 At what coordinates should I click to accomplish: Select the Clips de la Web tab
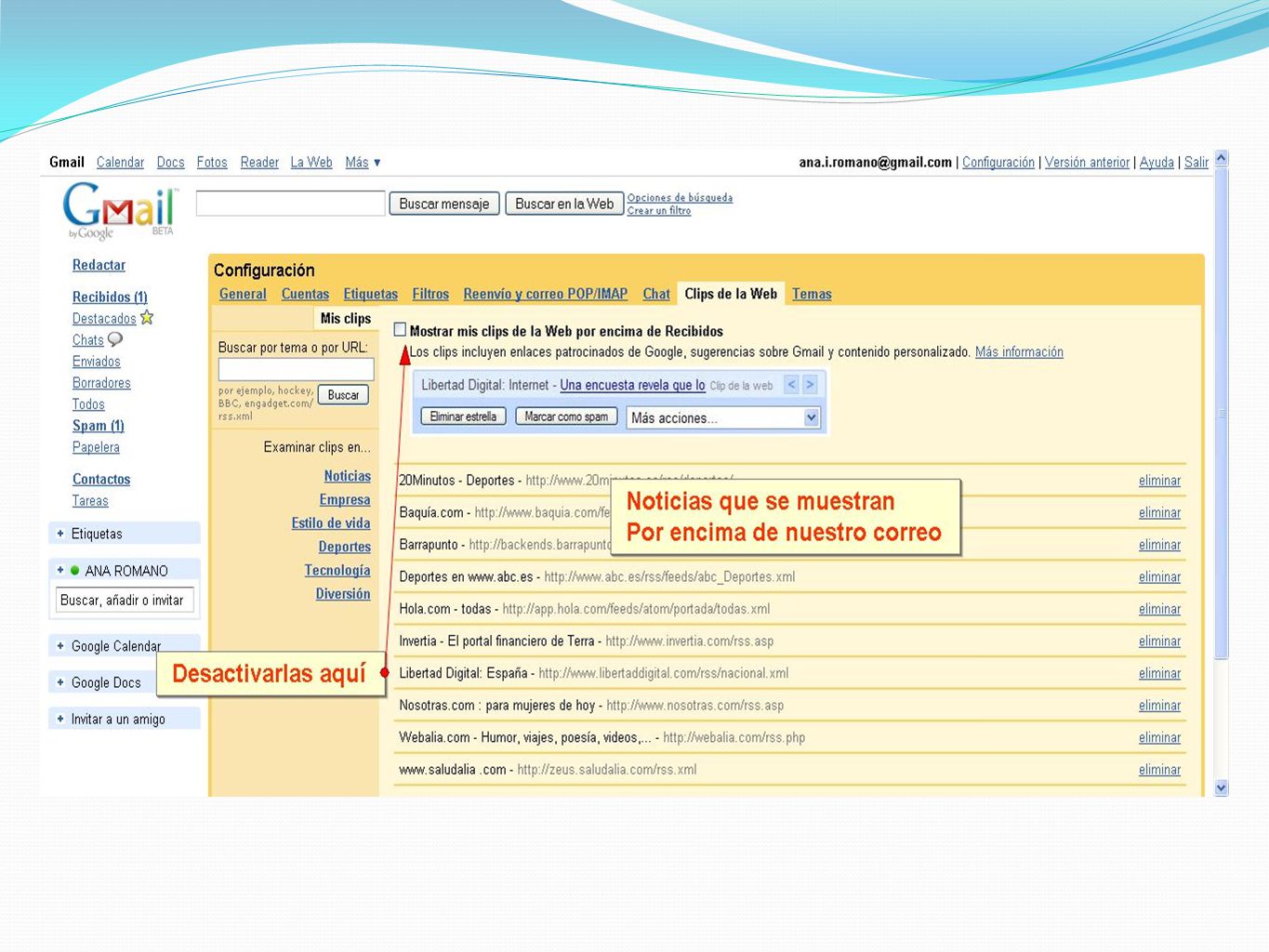pos(731,294)
